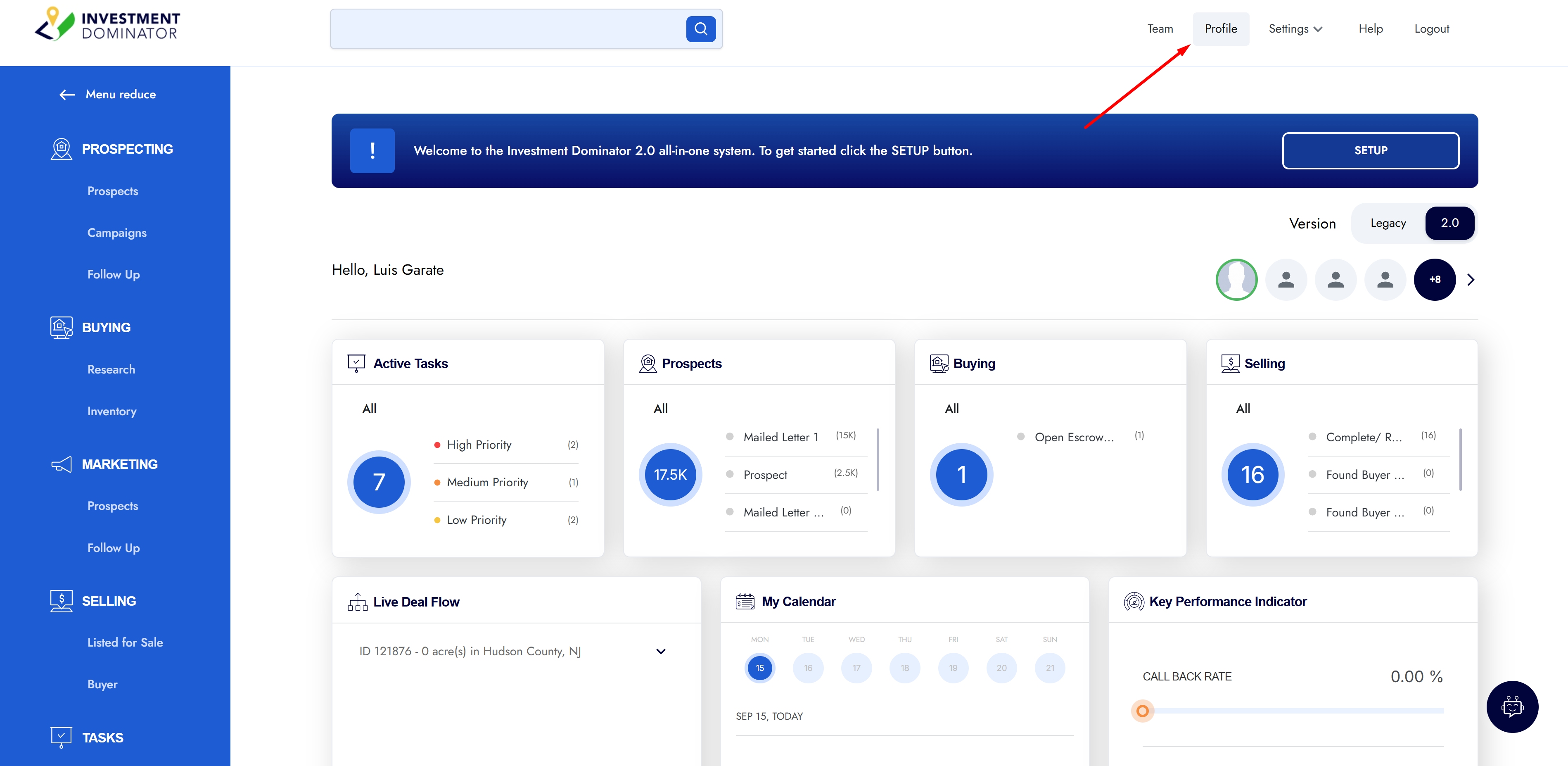This screenshot has width=1568, height=766.
Task: Open the +8 more team members bubble
Action: [x=1435, y=279]
